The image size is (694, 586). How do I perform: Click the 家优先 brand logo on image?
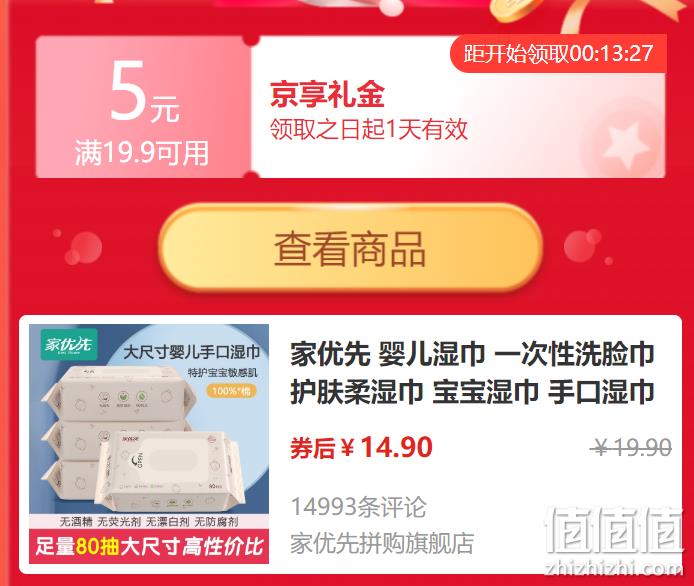pyautogui.click(x=69, y=344)
